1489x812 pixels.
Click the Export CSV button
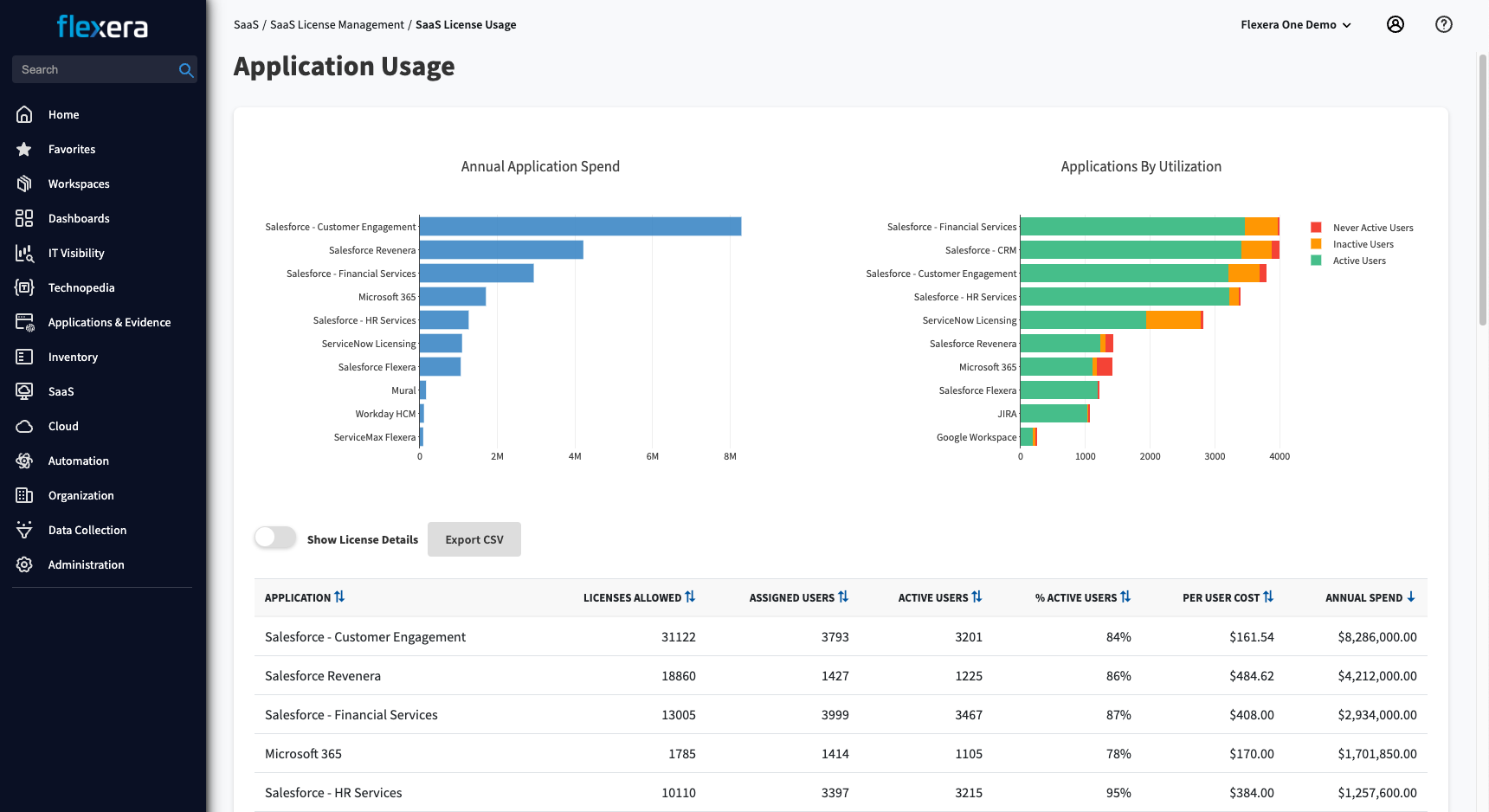(x=474, y=538)
